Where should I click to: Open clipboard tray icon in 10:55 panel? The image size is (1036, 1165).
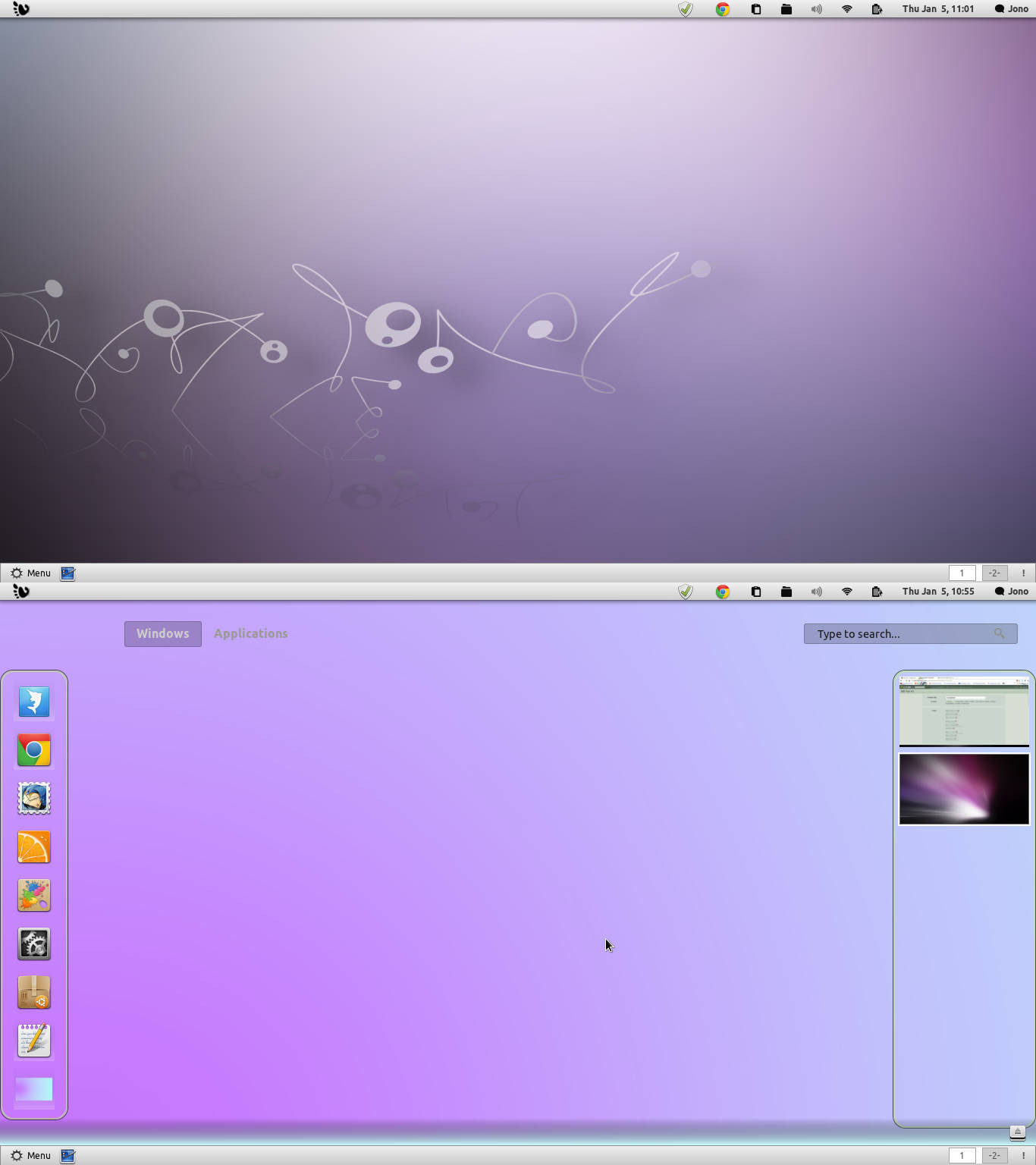(756, 592)
